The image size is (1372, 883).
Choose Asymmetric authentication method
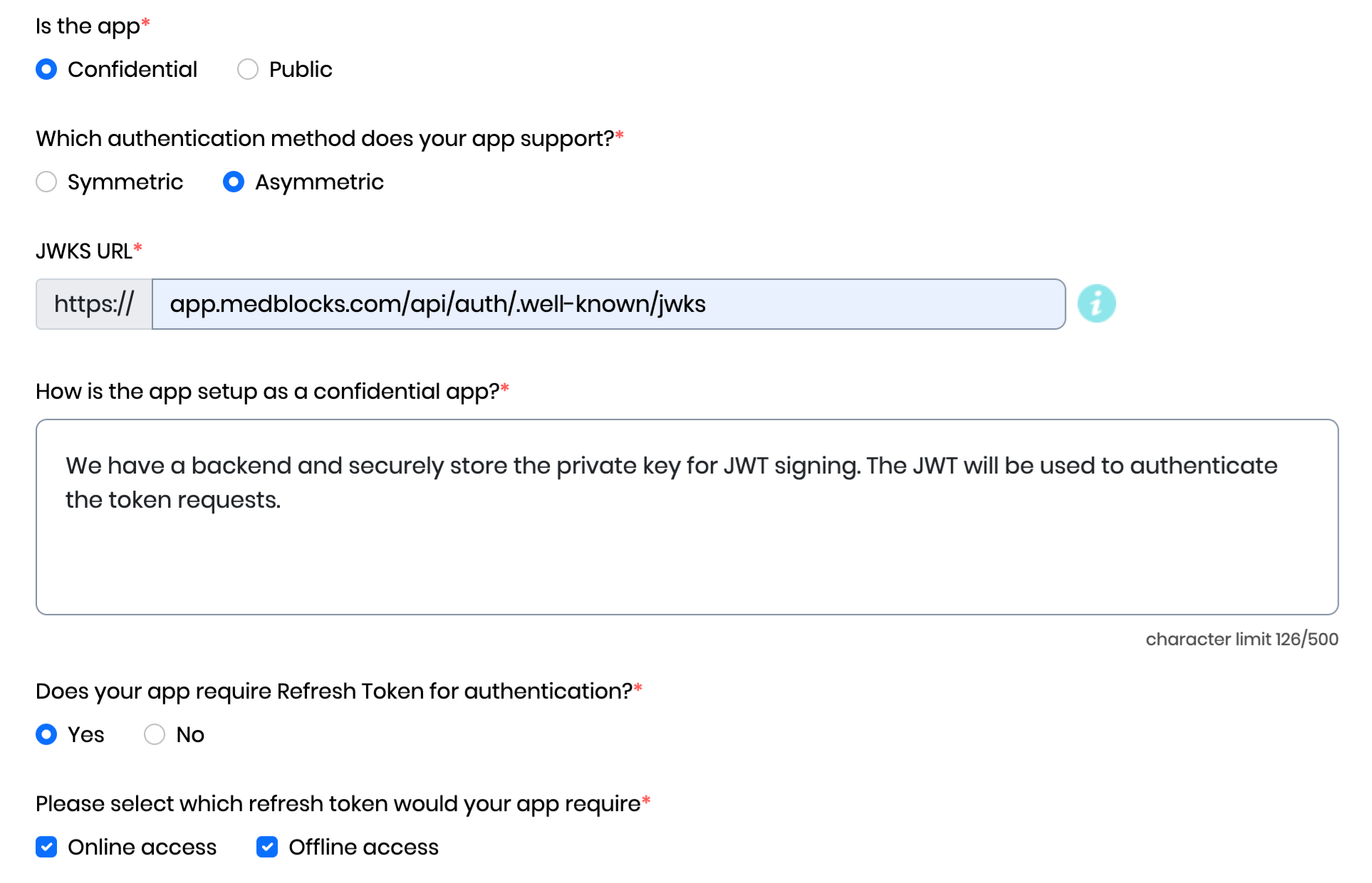pyautogui.click(x=234, y=182)
